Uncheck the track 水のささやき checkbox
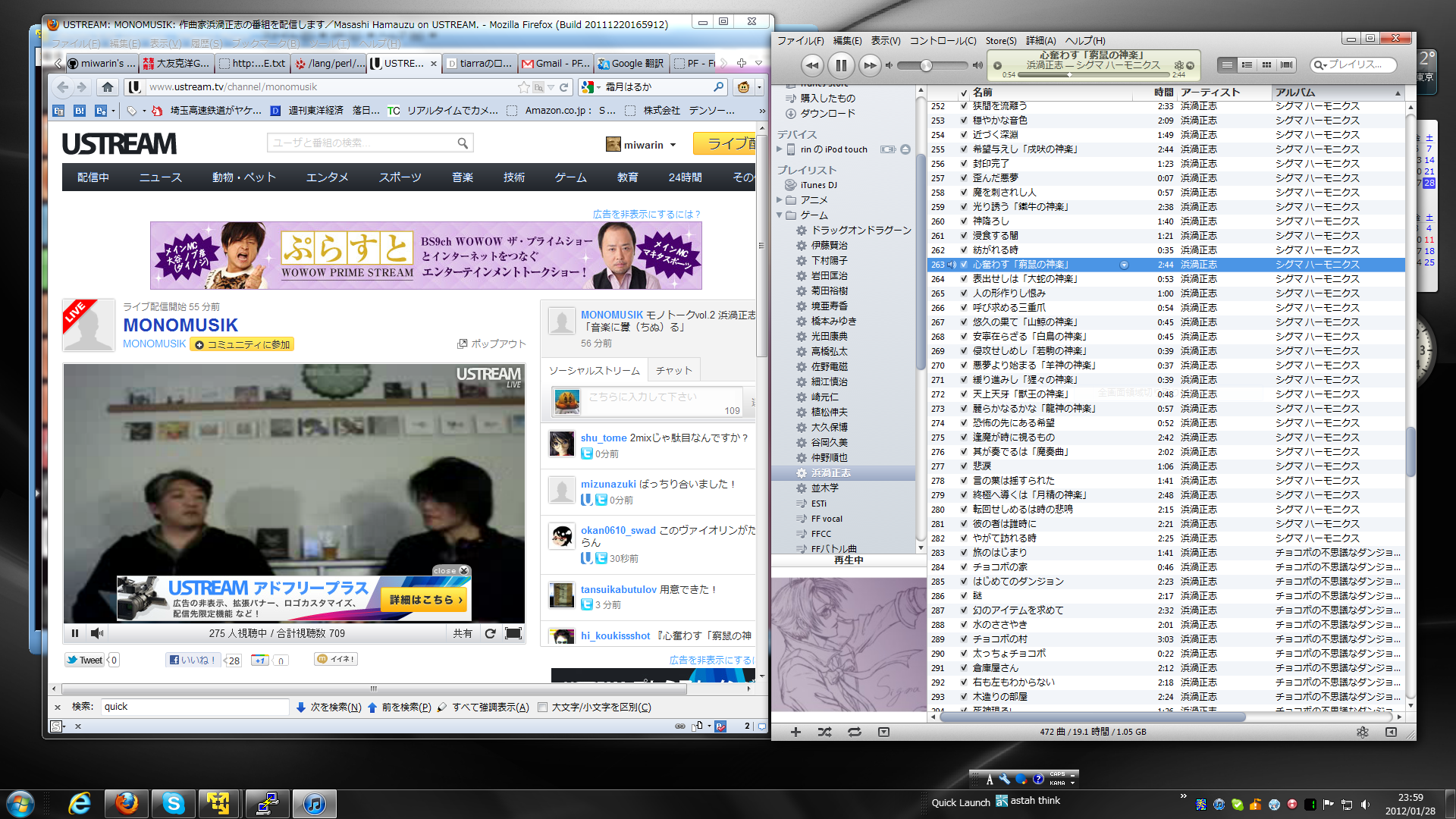 coord(964,625)
